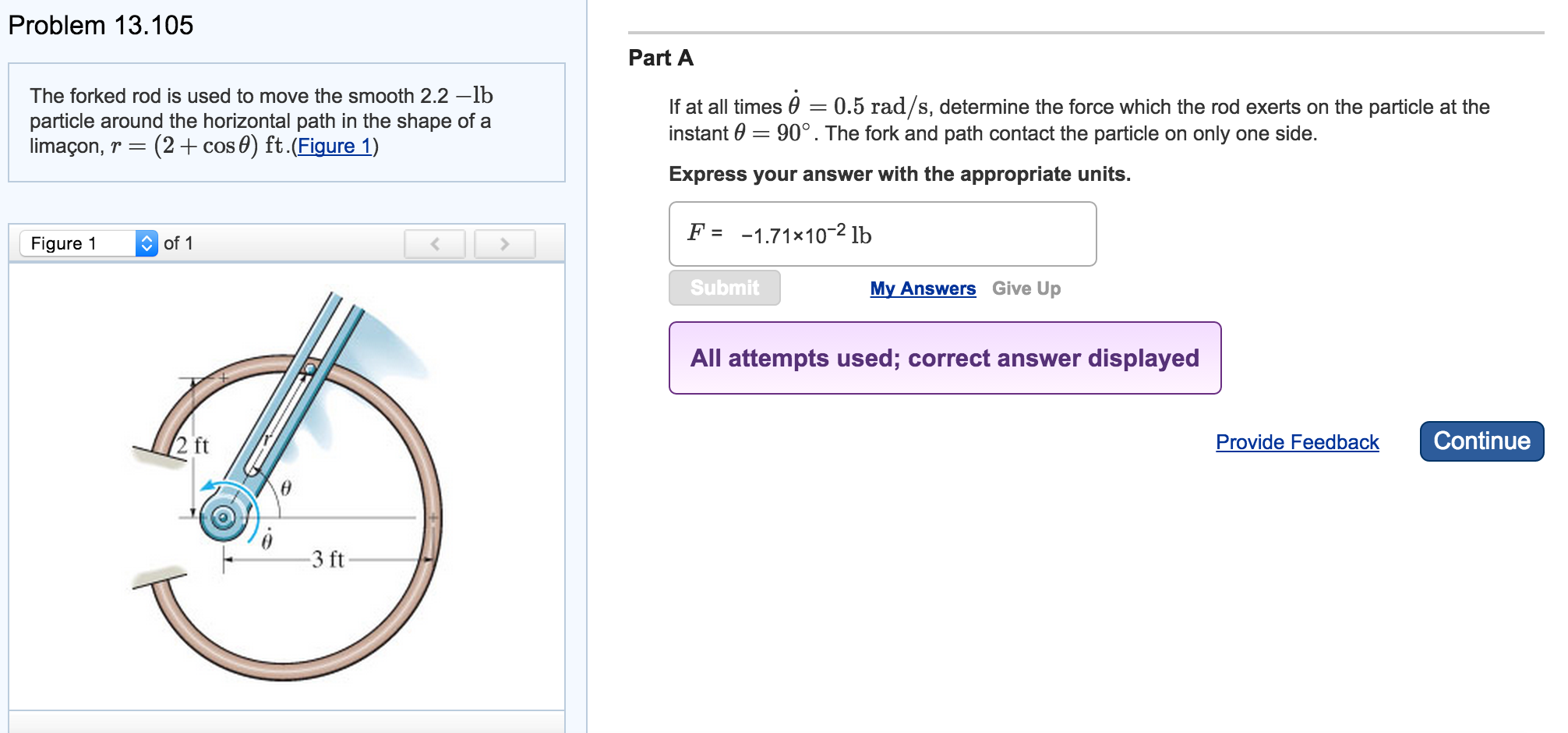This screenshot has width=1568, height=733.
Task: Go to the next figure arrow
Action: (x=504, y=244)
